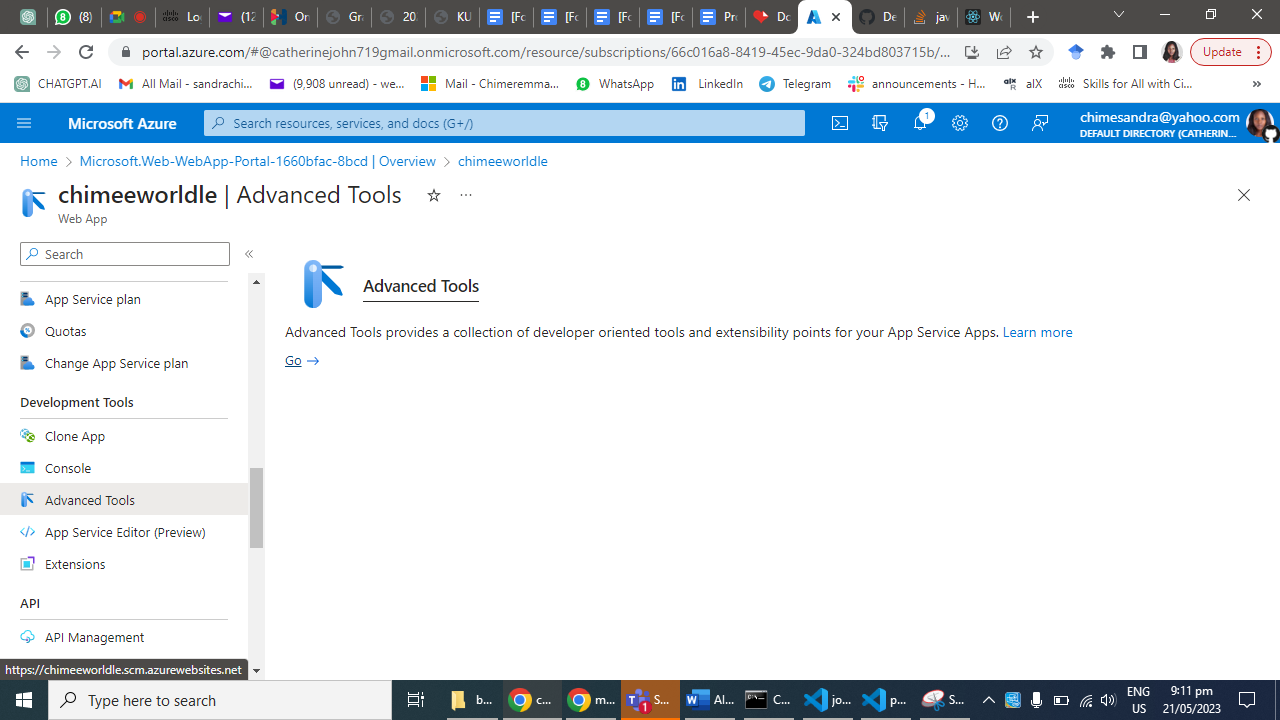Click the Chrome Update button

(1229, 52)
